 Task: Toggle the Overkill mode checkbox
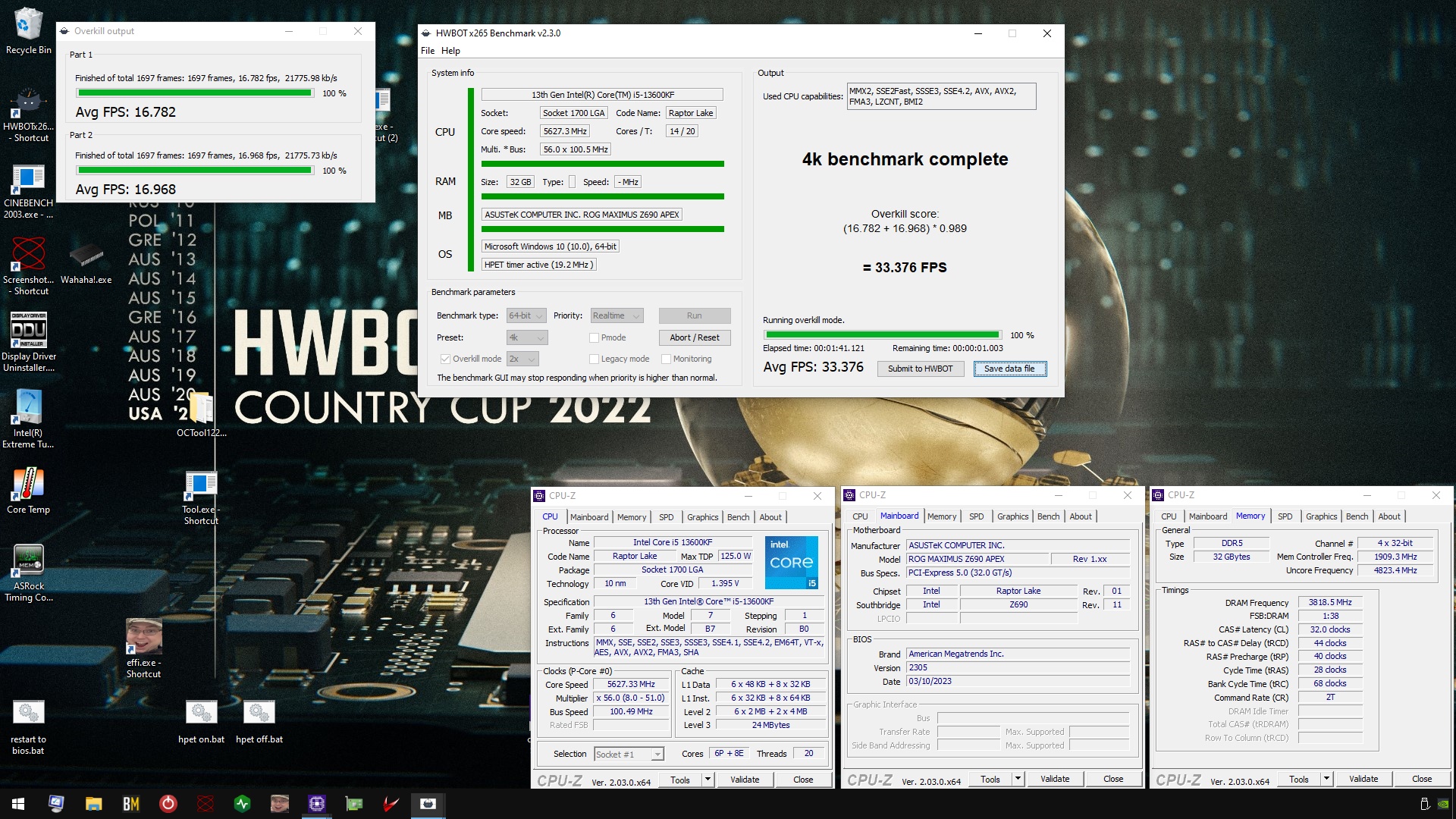coord(445,359)
